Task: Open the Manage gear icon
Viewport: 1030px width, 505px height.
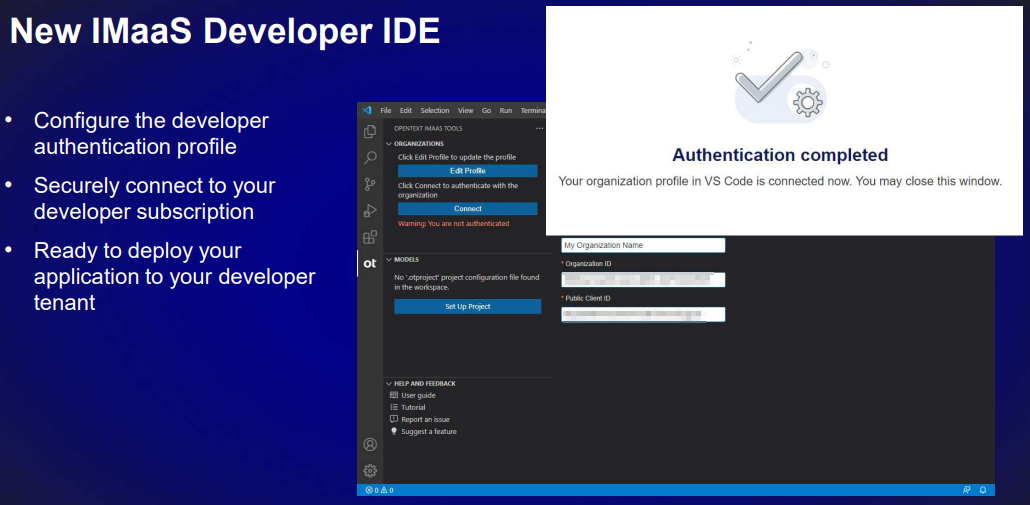Action: [x=370, y=470]
